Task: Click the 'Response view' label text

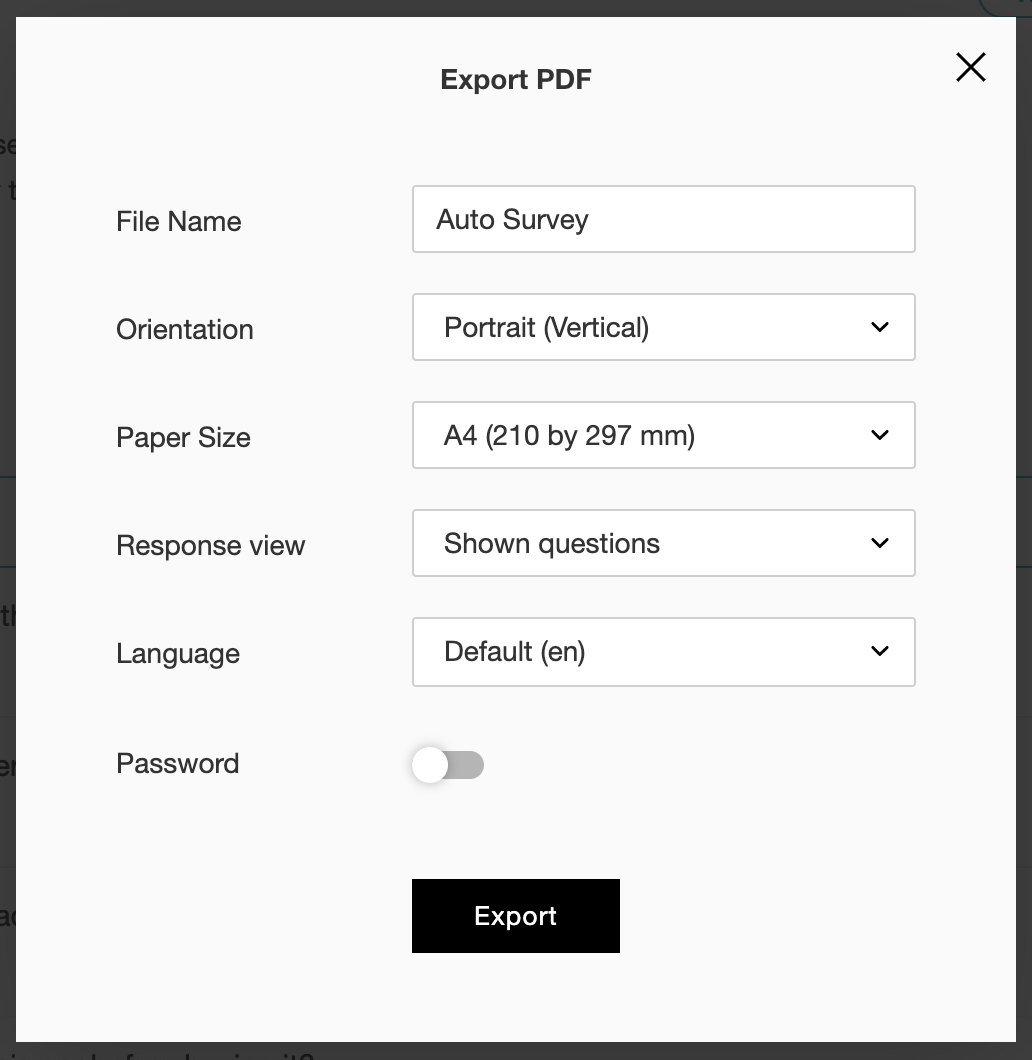Action: coord(210,545)
